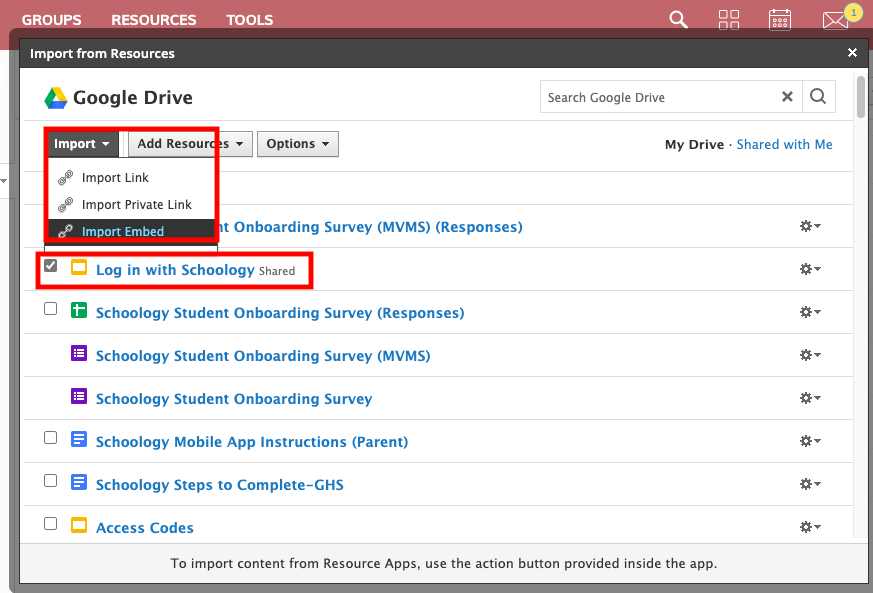873x593 pixels.
Task: Open the Import dropdown button
Action: coord(82,144)
